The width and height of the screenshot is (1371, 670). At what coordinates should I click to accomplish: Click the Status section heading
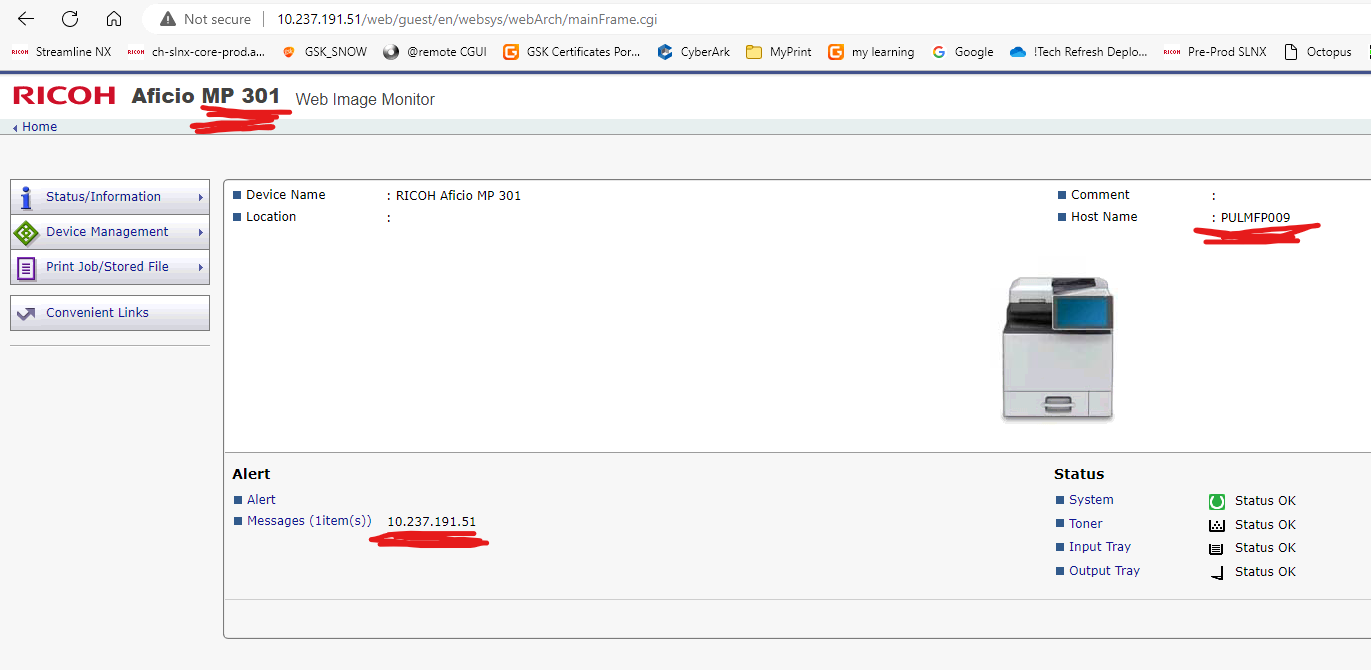click(x=1079, y=474)
